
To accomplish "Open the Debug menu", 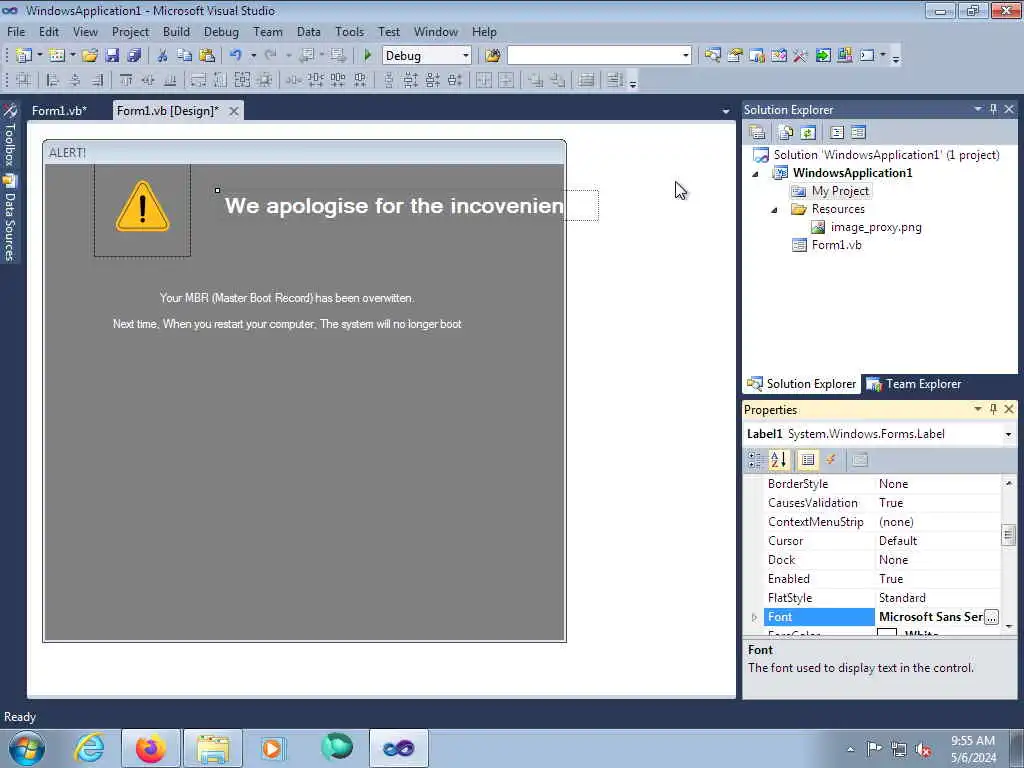I will [221, 31].
